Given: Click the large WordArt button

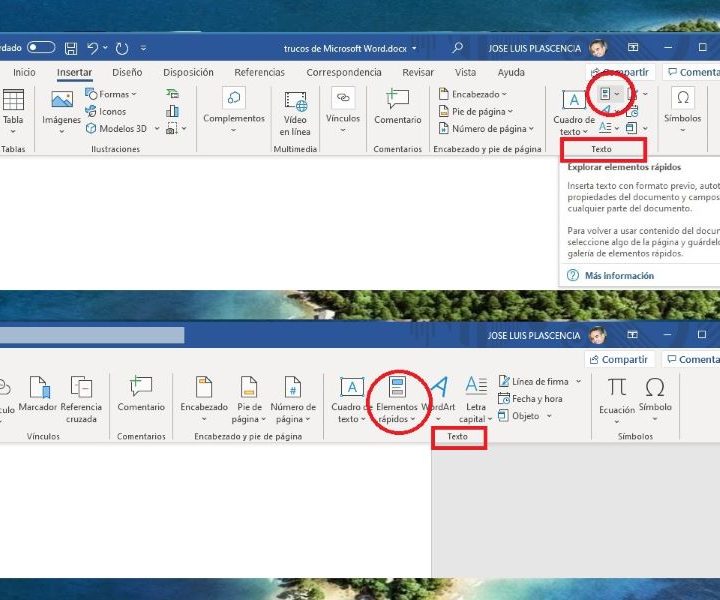Looking at the screenshot, I should tap(439, 399).
